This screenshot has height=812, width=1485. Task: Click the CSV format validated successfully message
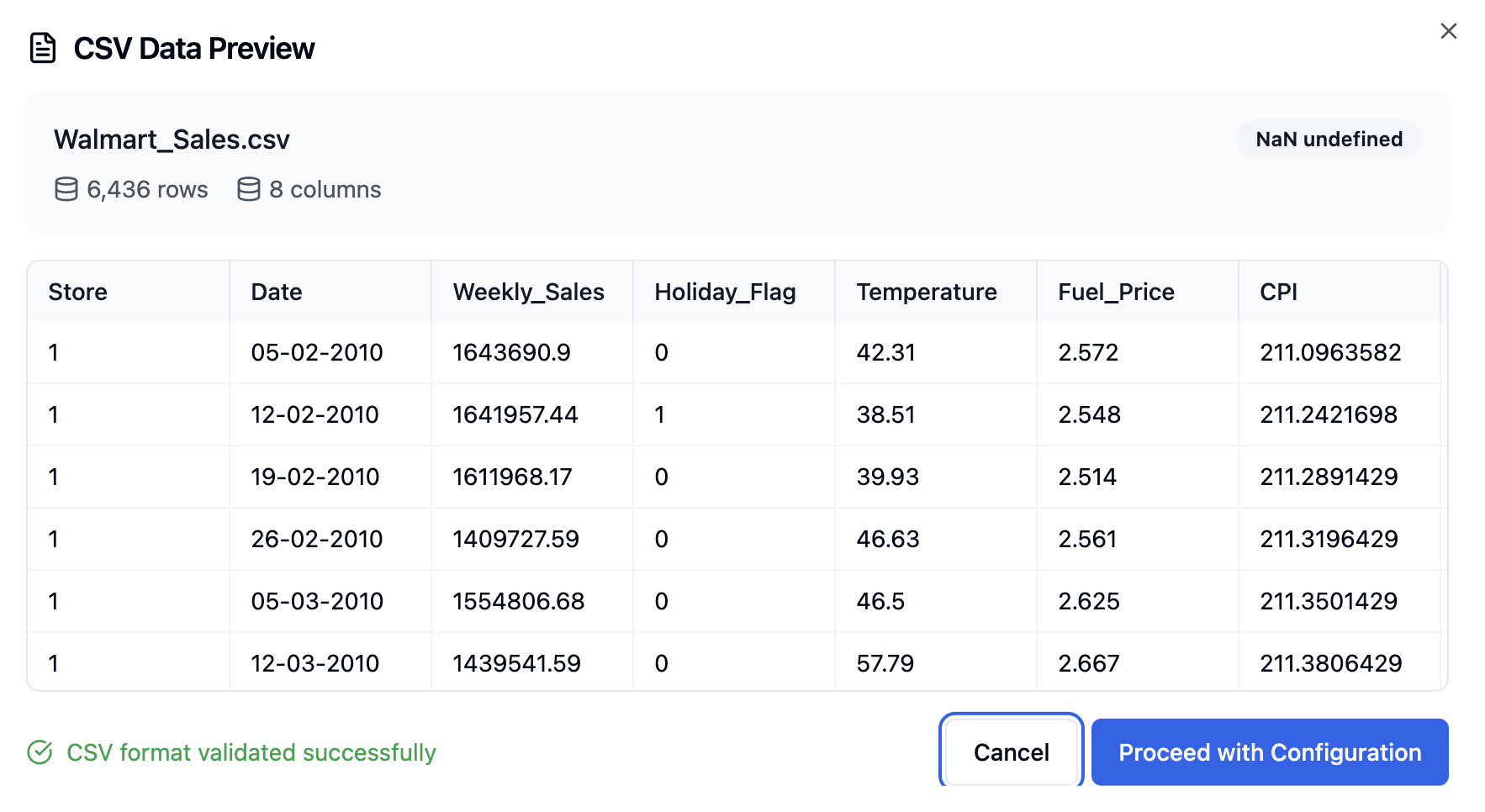point(251,752)
